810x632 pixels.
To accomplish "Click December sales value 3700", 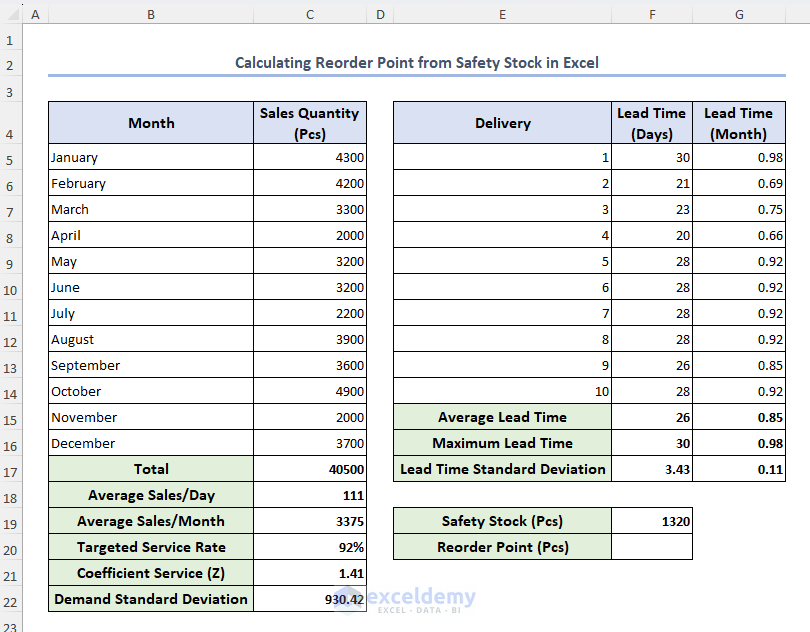I will pyautogui.click(x=310, y=443).
